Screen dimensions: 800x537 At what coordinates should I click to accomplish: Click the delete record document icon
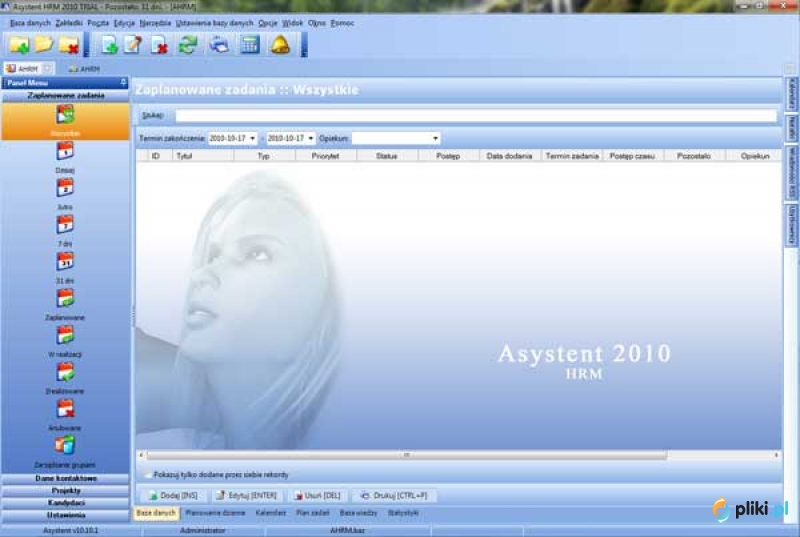159,45
